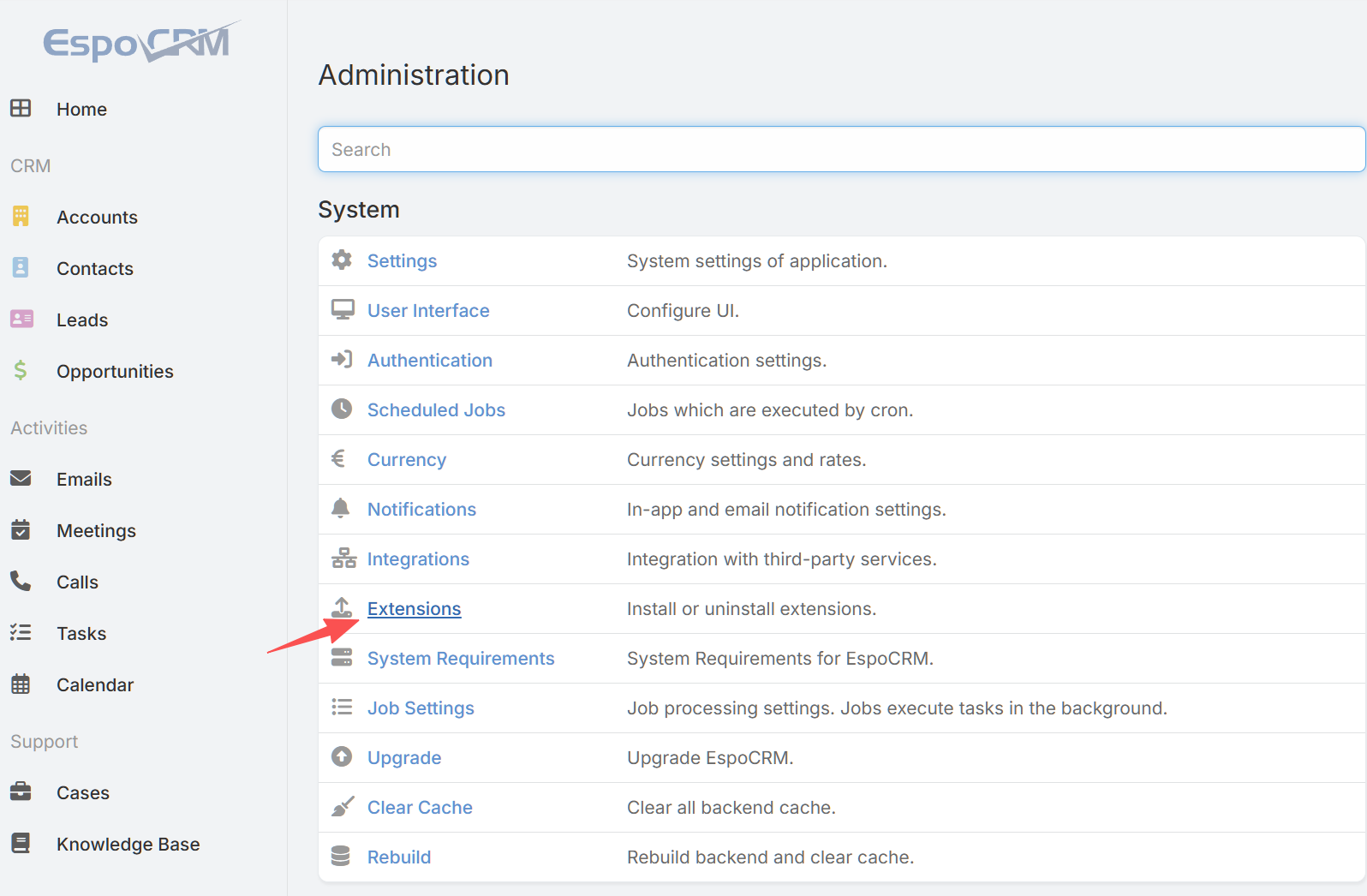Click the Emails envelope icon
Image resolution: width=1367 pixels, height=896 pixels.
(21, 478)
